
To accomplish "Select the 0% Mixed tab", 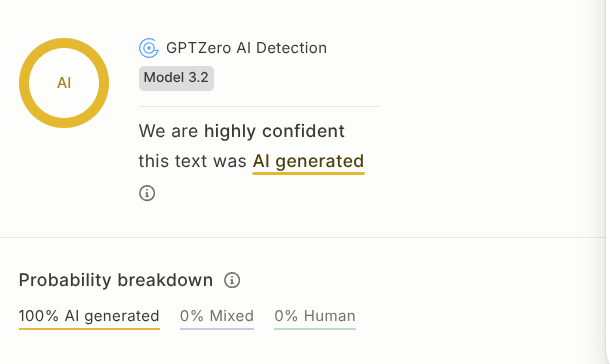I will 217,318.
